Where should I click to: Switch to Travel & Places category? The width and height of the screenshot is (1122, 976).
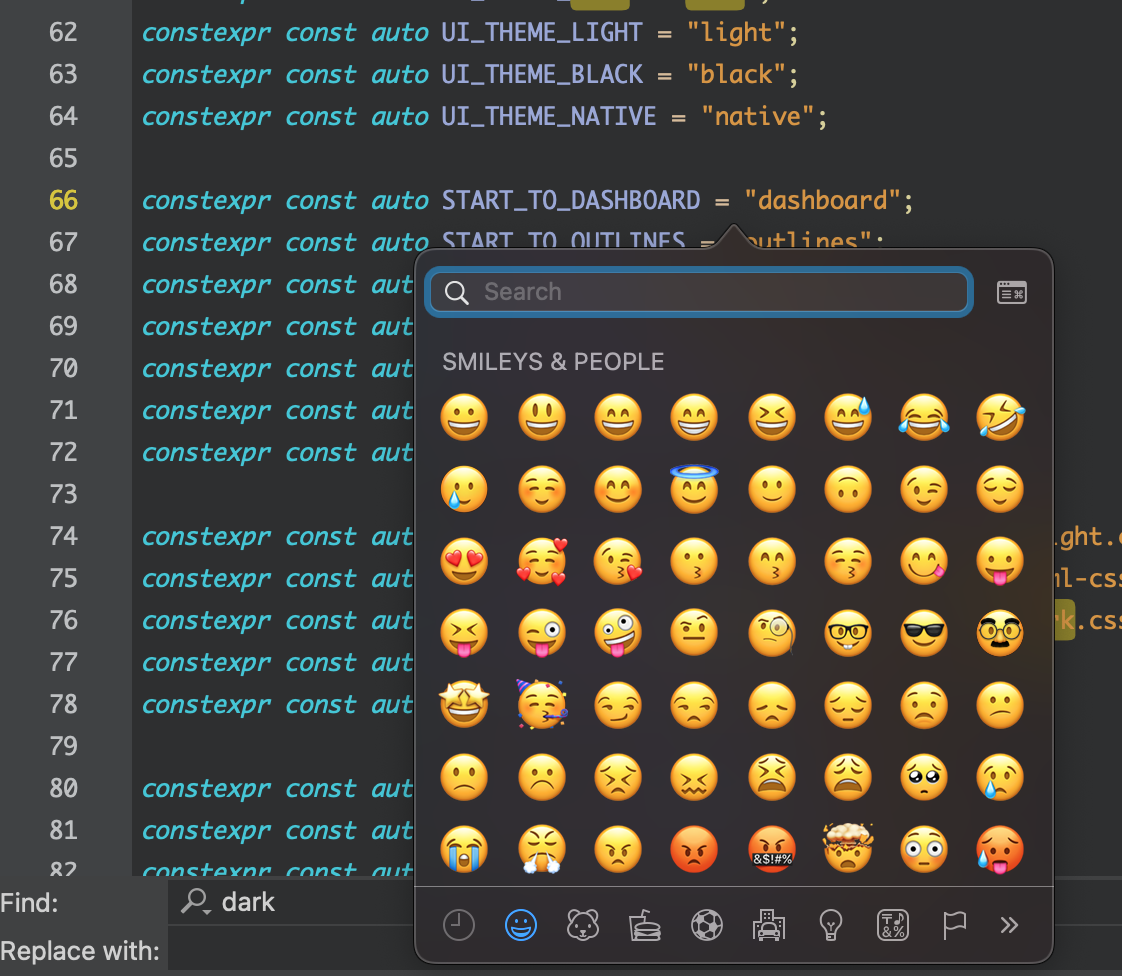(769, 925)
